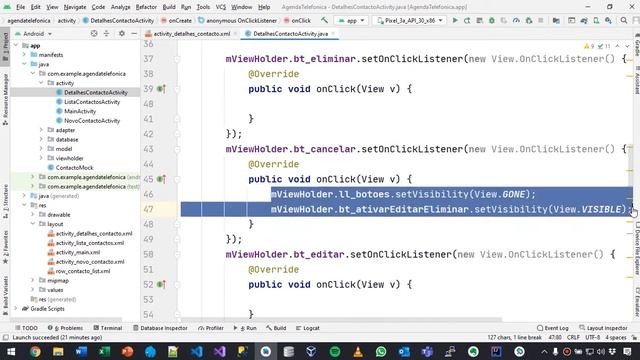
Task: Open the Terminal tool window
Action: (108, 328)
